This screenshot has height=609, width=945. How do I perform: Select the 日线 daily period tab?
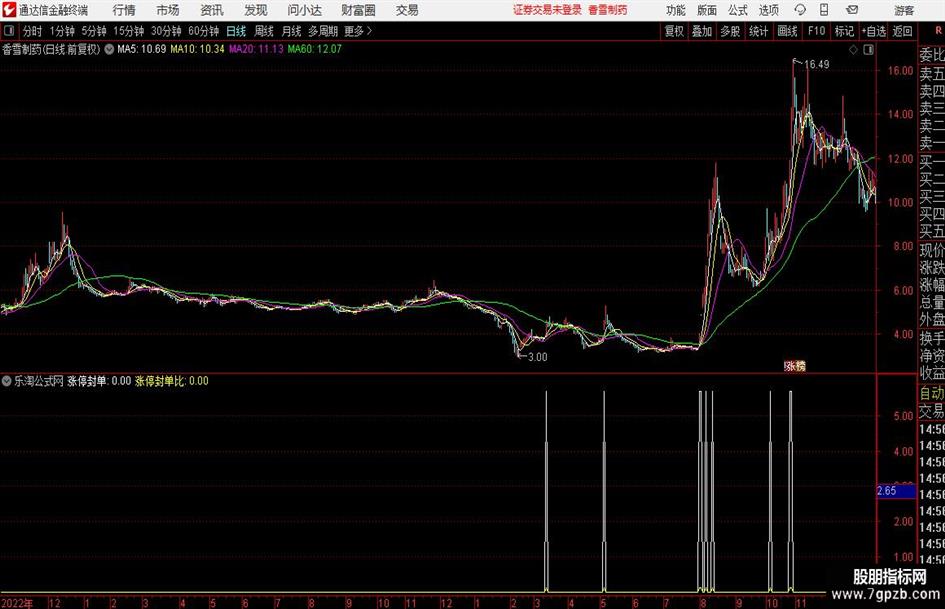tap(236, 31)
